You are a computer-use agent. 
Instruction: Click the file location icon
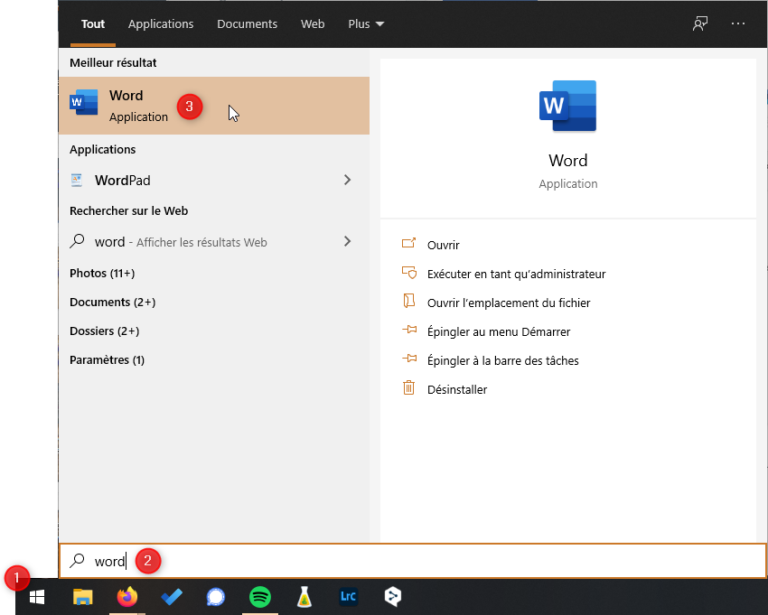tap(409, 301)
